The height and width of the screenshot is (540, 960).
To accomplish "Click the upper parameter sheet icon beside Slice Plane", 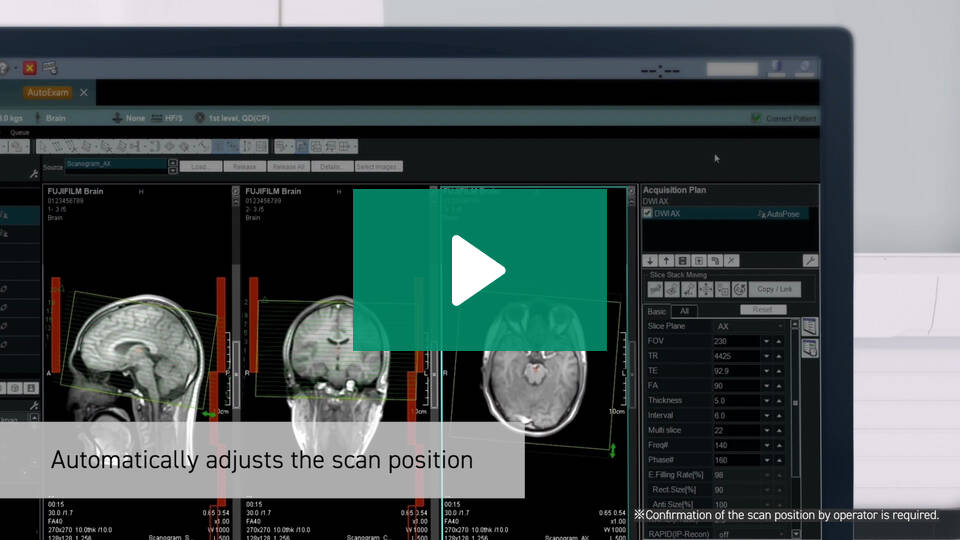I will 809,327.
